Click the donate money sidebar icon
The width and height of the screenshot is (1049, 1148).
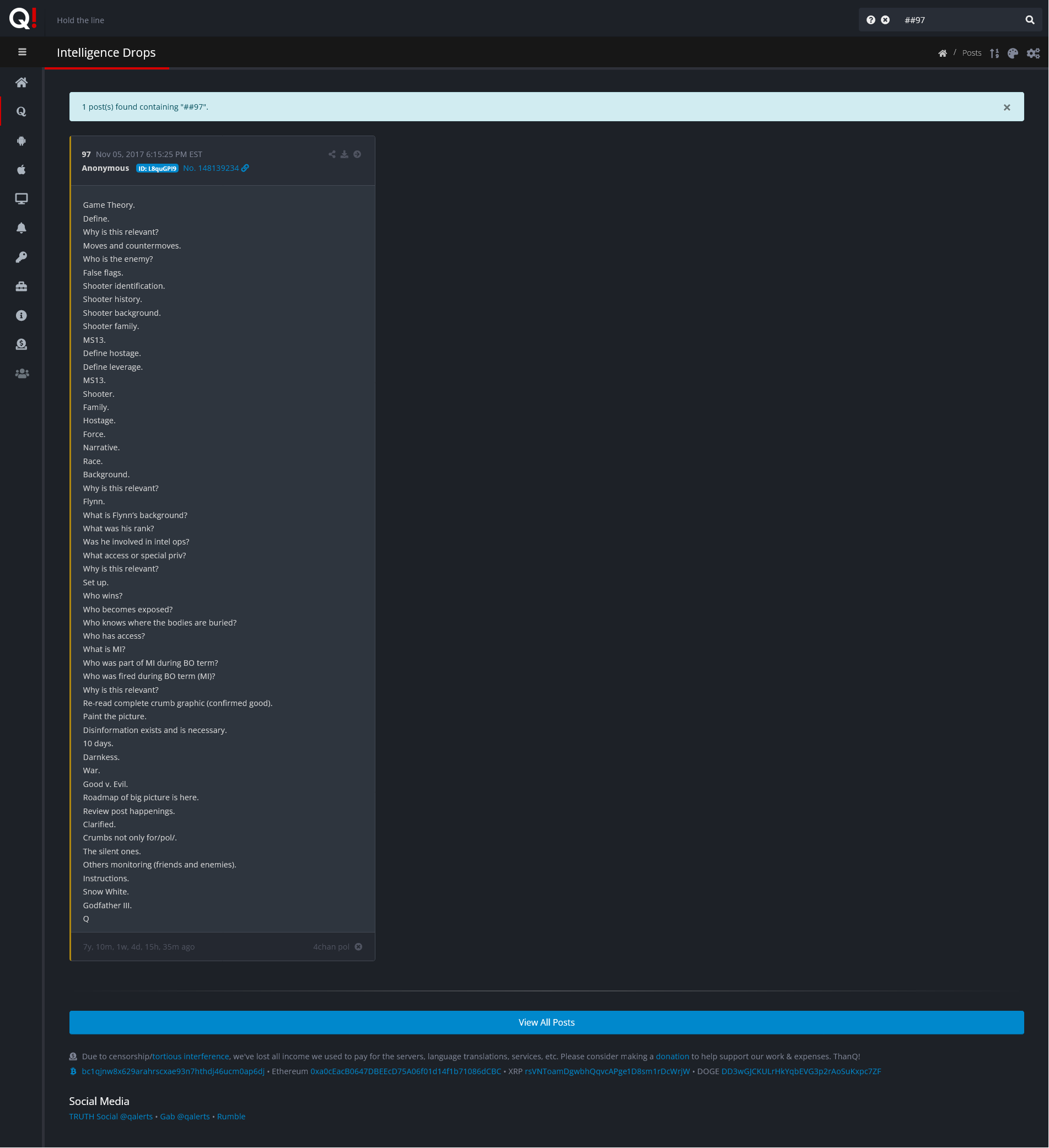point(21,344)
